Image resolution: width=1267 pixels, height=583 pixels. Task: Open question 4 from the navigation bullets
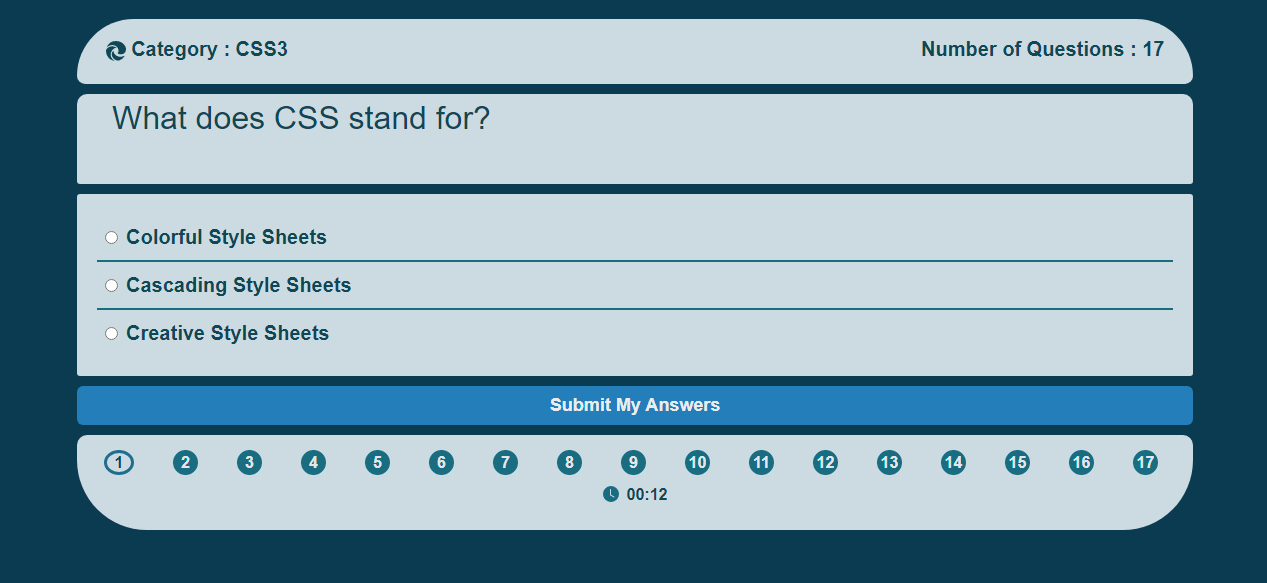pos(313,463)
